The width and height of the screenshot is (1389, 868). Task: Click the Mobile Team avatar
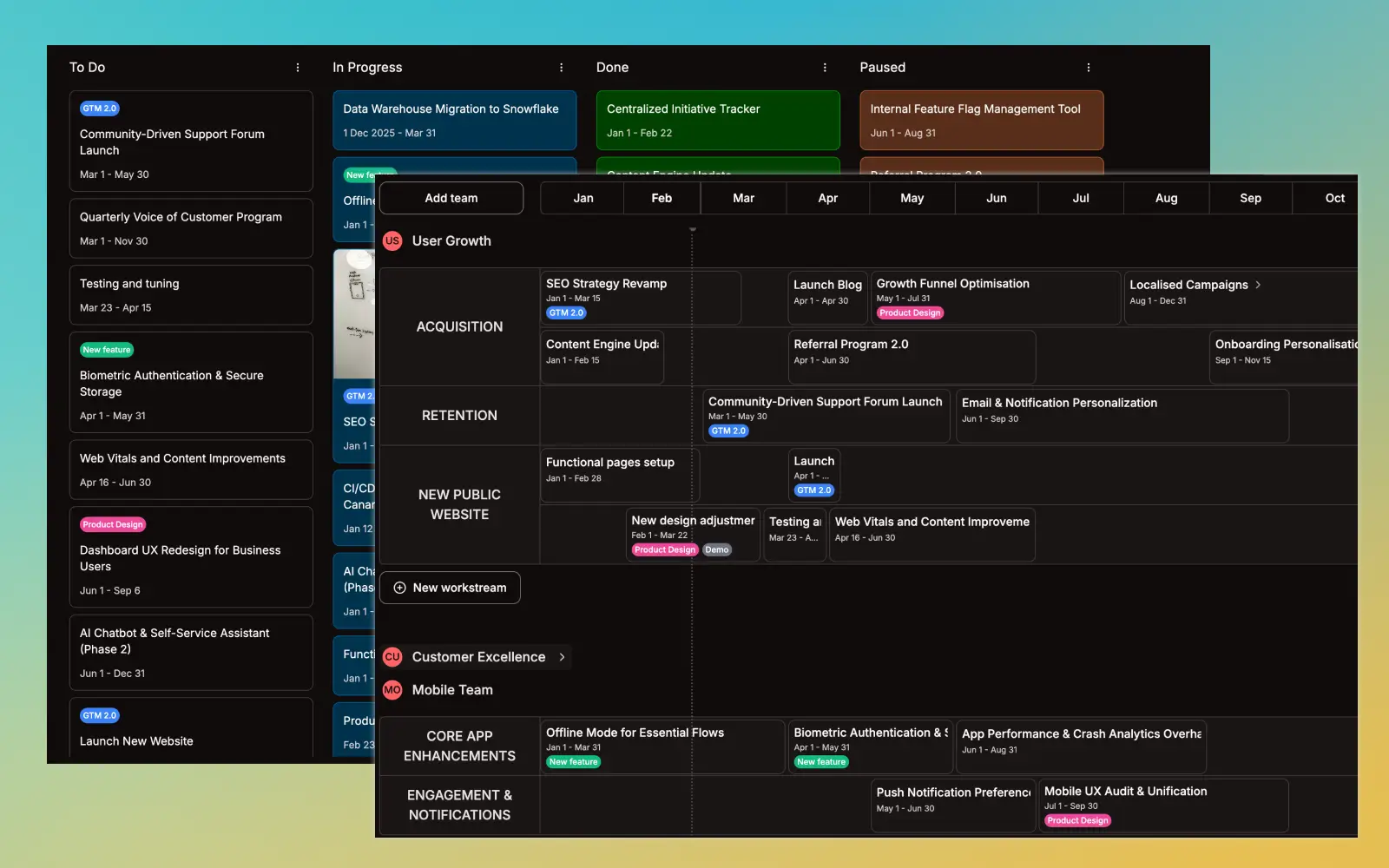pyautogui.click(x=392, y=690)
